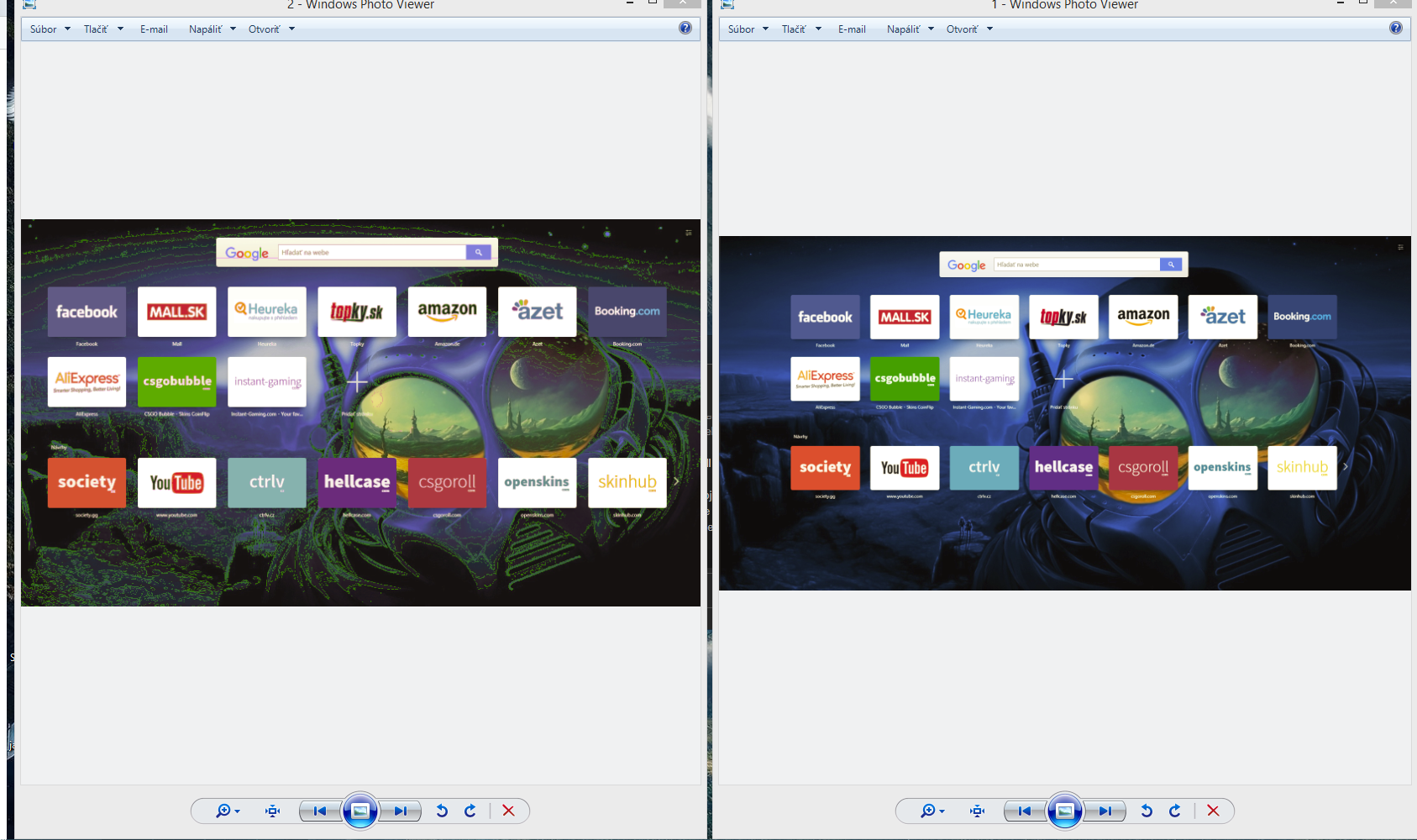This screenshot has width=1417, height=840.
Task: Open help in window 2 Photo Viewer
Action: pos(685,29)
